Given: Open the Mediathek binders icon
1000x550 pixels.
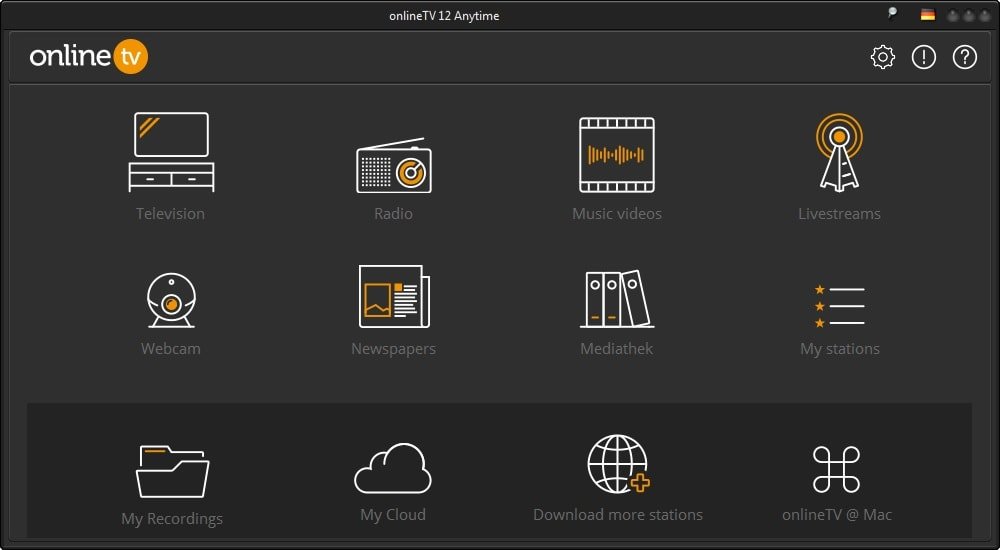Looking at the screenshot, I should (x=617, y=298).
